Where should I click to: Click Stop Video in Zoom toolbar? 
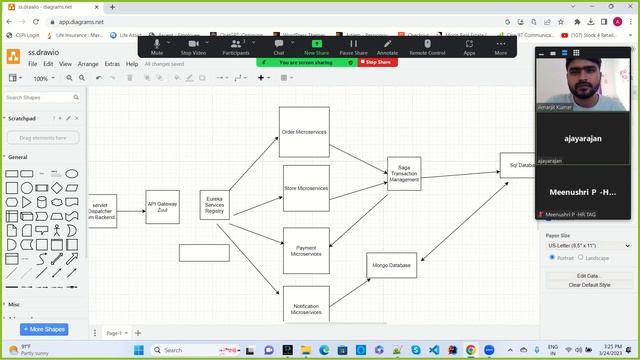(x=193, y=47)
